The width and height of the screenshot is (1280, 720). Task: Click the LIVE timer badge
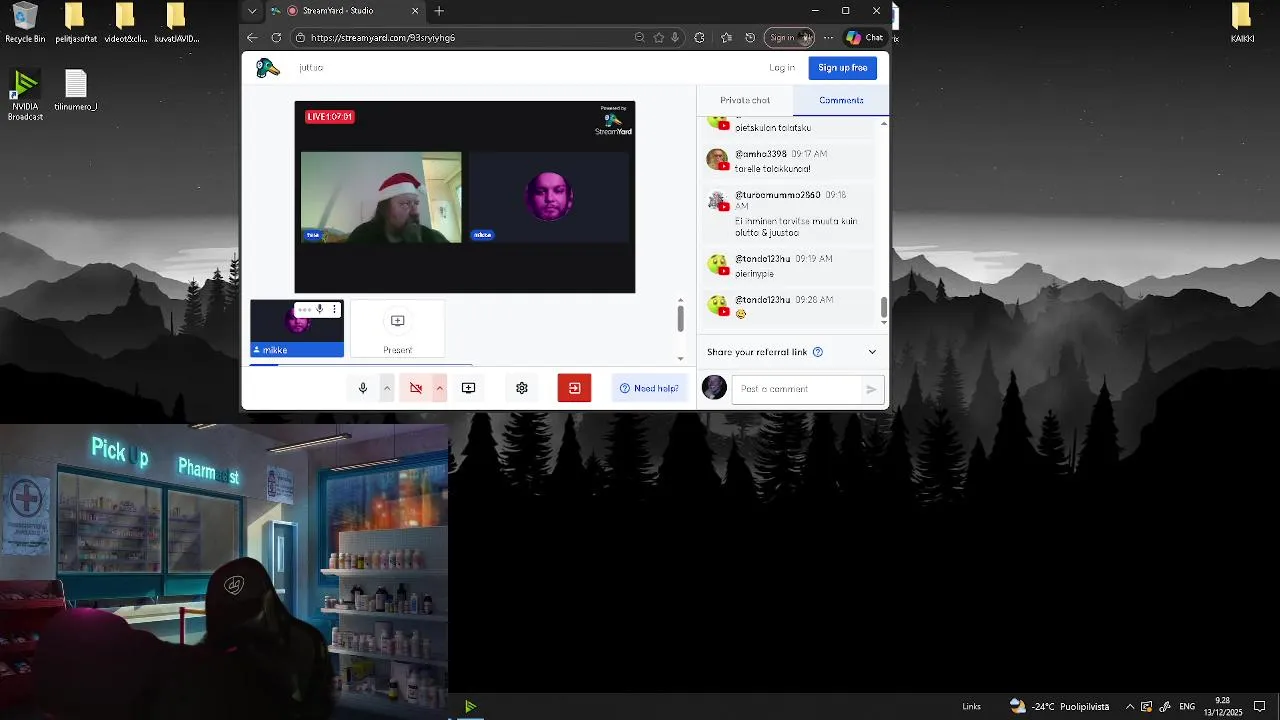[330, 117]
